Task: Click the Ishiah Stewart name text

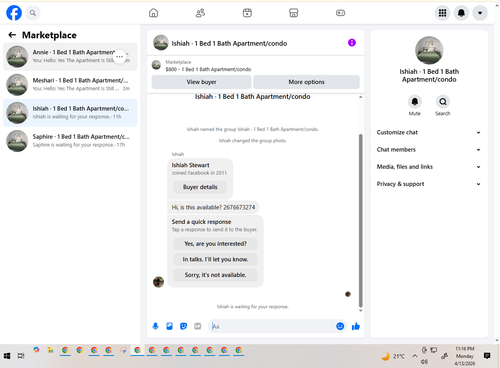Action: [x=190, y=165]
